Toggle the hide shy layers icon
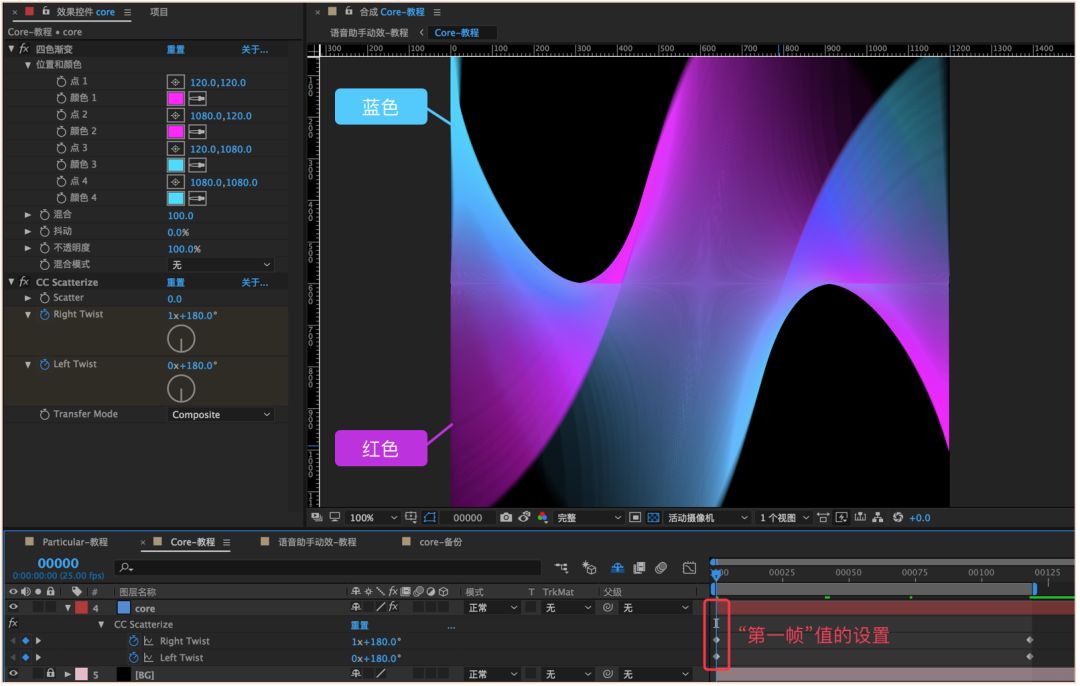 pyautogui.click(x=617, y=568)
